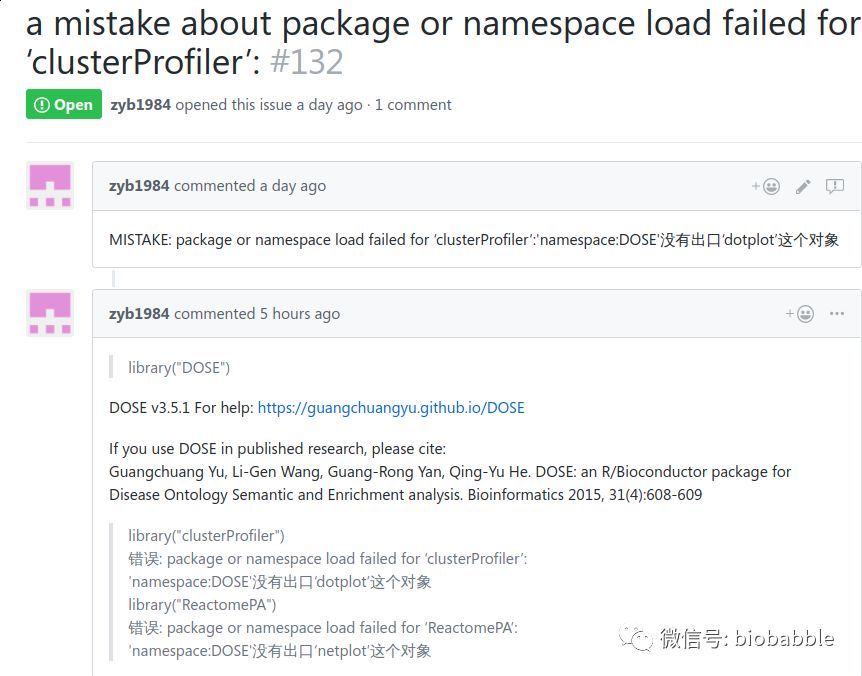The image size is (862, 676).
Task: Click the issue number #132
Action: coord(307,62)
